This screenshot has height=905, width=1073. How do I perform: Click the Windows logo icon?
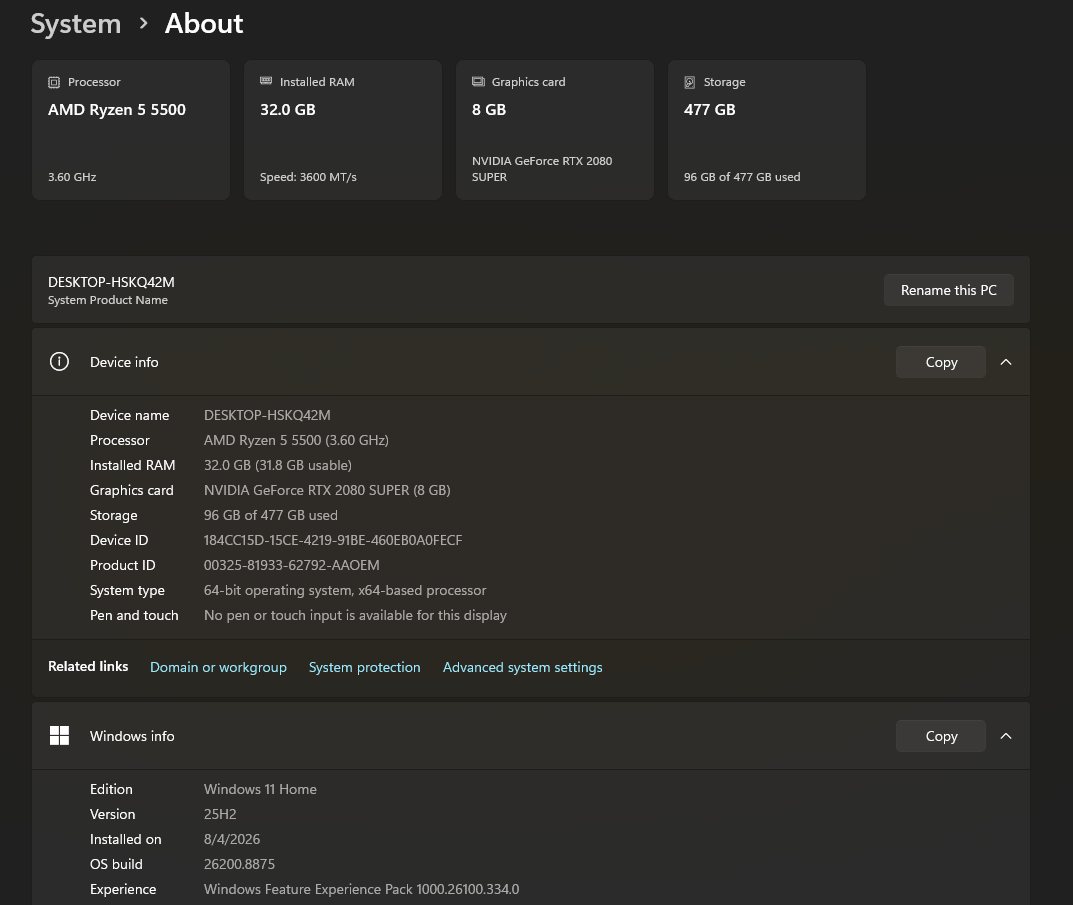60,736
